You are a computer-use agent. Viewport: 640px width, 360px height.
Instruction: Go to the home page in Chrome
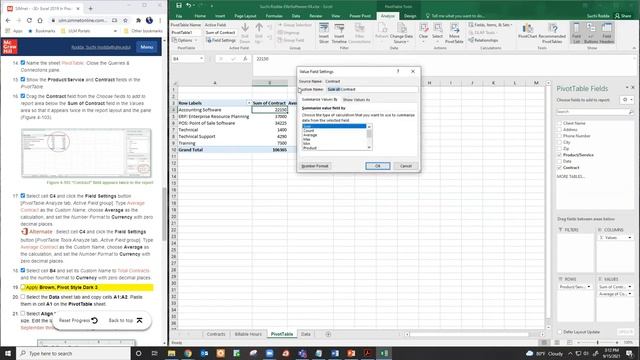[40, 20]
